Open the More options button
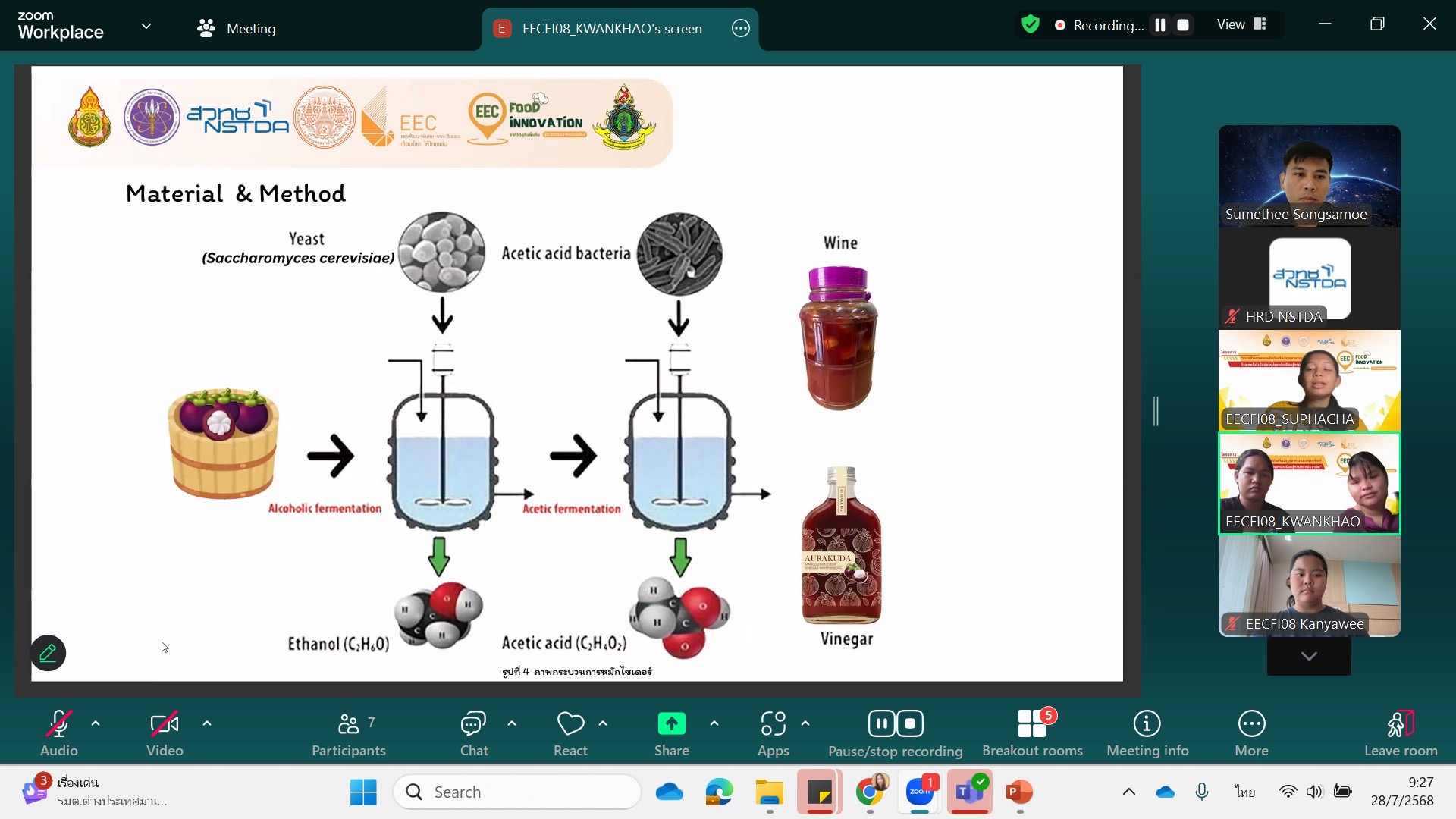 point(1251,733)
